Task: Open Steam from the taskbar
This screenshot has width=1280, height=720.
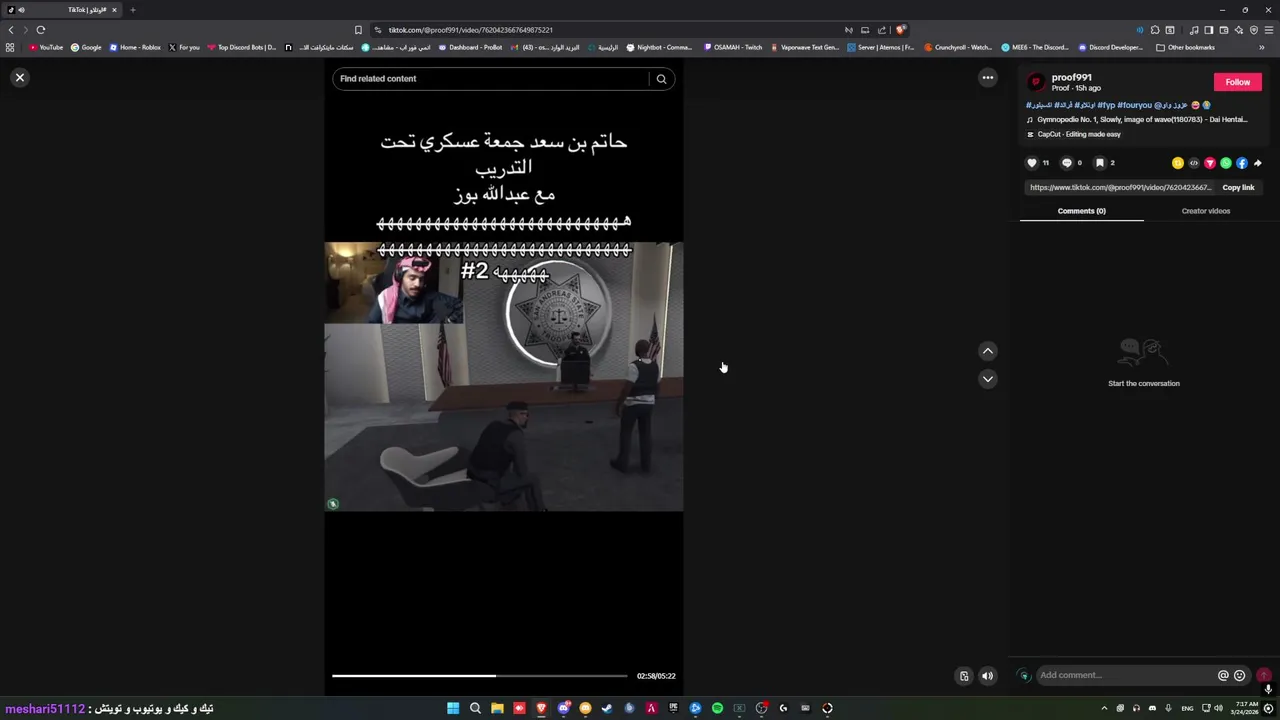Action: click(607, 708)
